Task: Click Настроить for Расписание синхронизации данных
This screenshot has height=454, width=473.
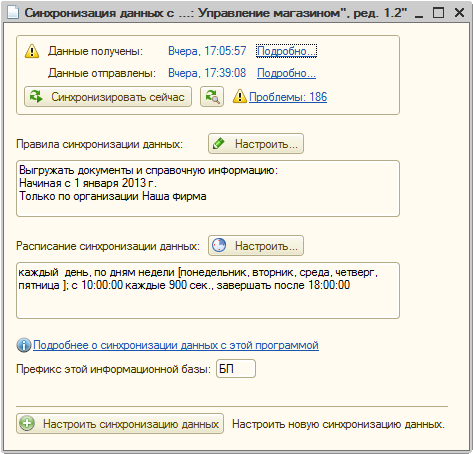Action: click(256, 246)
